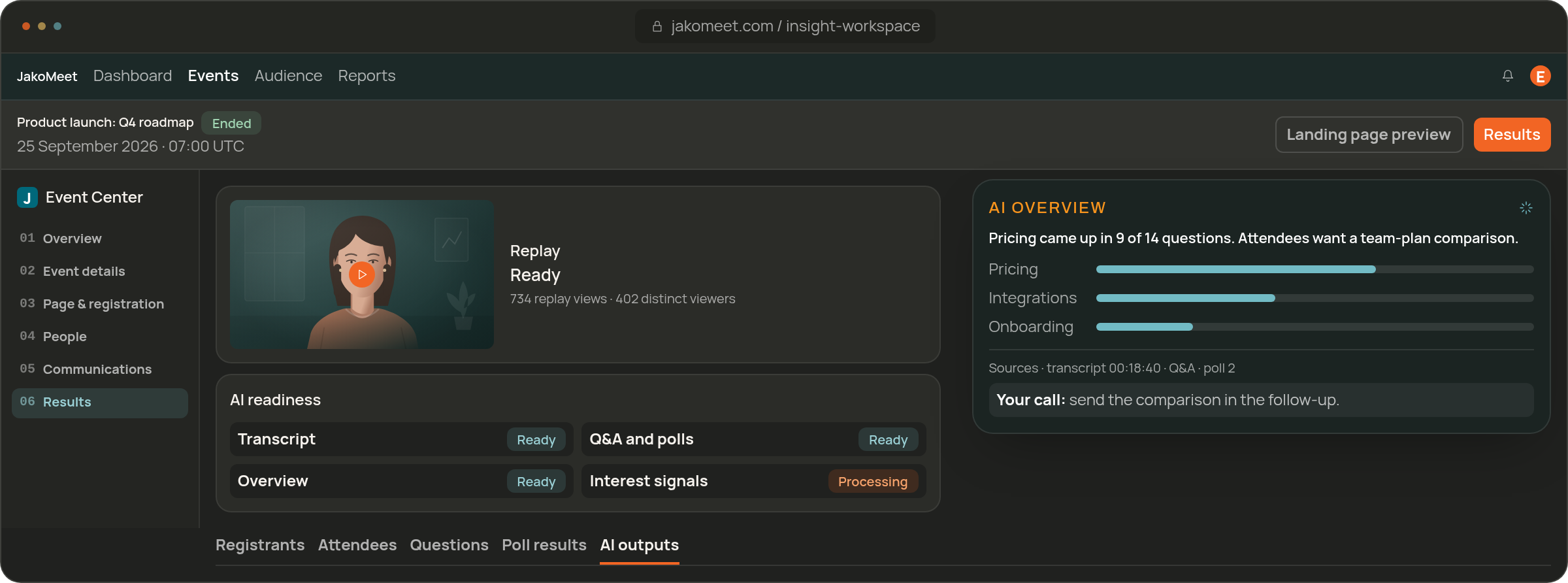Click the browser URL address bar
This screenshot has width=1568, height=583.
(x=785, y=26)
